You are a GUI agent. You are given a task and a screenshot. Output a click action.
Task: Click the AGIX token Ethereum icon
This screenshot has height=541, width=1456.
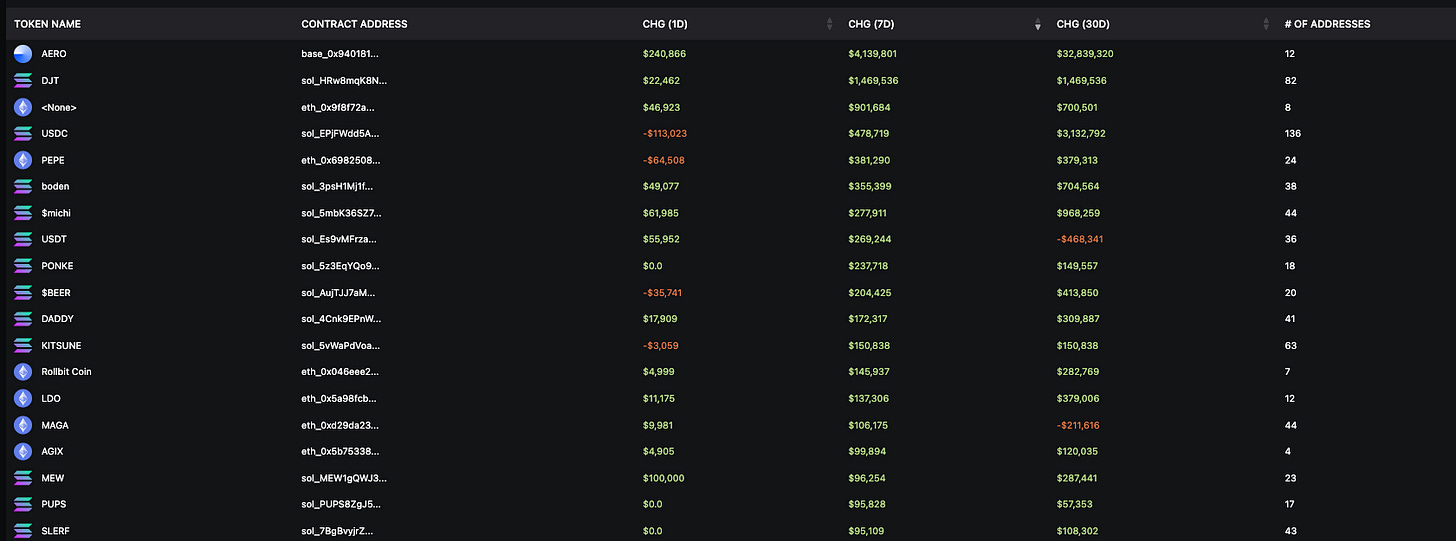23,452
